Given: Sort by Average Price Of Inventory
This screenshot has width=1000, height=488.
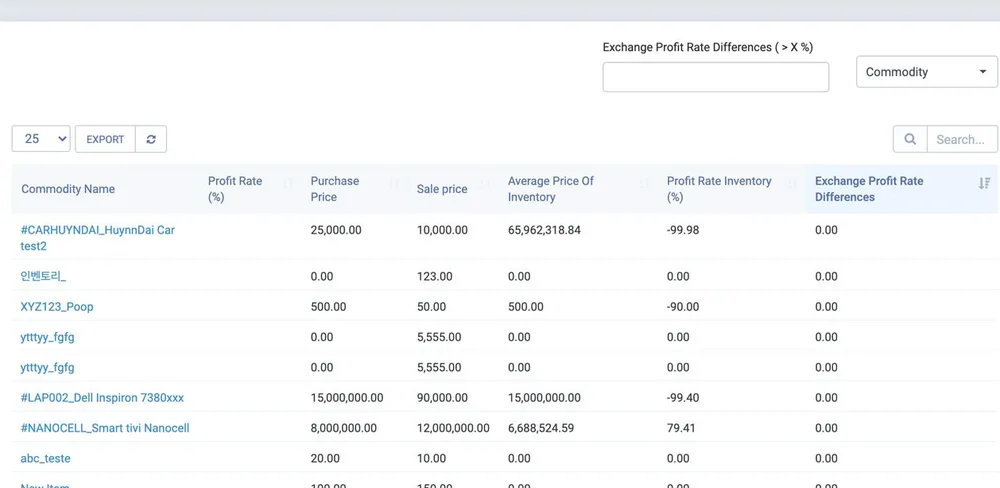Looking at the screenshot, I should click(x=577, y=189).
